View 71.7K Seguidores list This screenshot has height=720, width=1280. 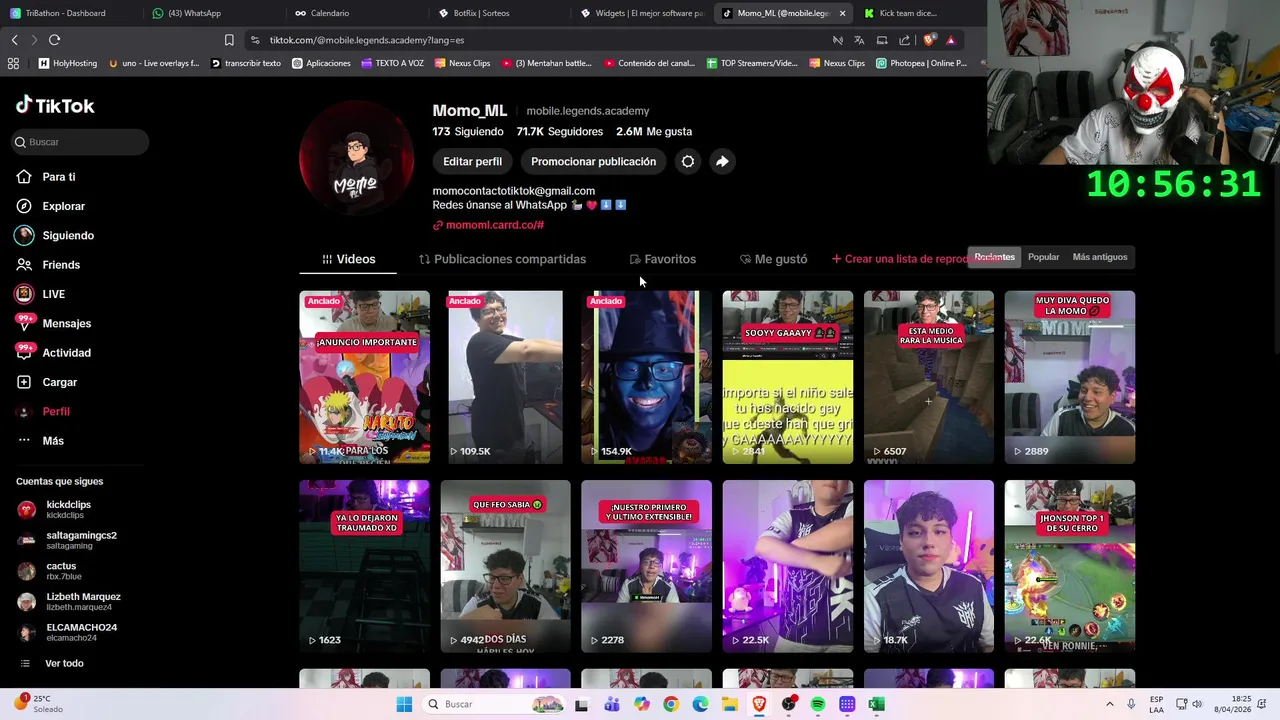pyautogui.click(x=559, y=131)
